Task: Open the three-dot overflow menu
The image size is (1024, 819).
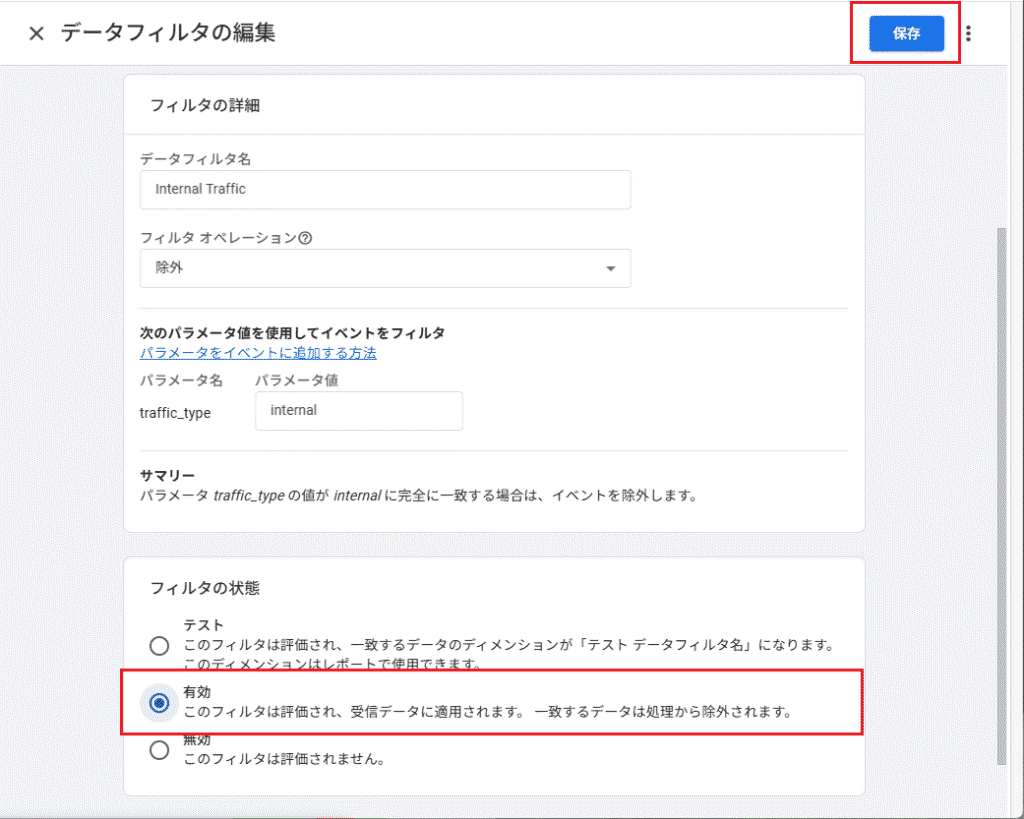Action: tap(968, 33)
